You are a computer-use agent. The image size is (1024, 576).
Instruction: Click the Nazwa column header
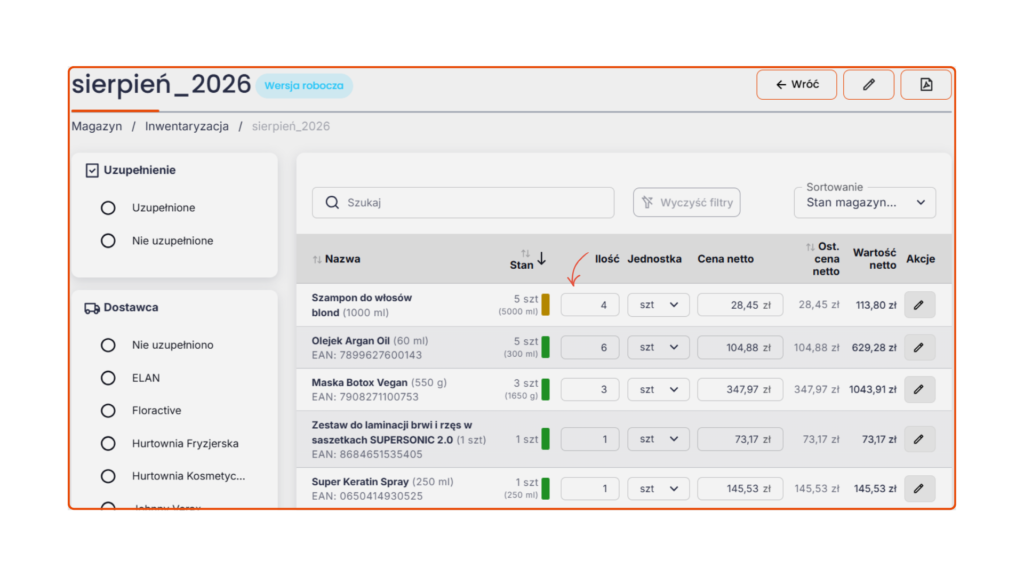click(x=342, y=259)
